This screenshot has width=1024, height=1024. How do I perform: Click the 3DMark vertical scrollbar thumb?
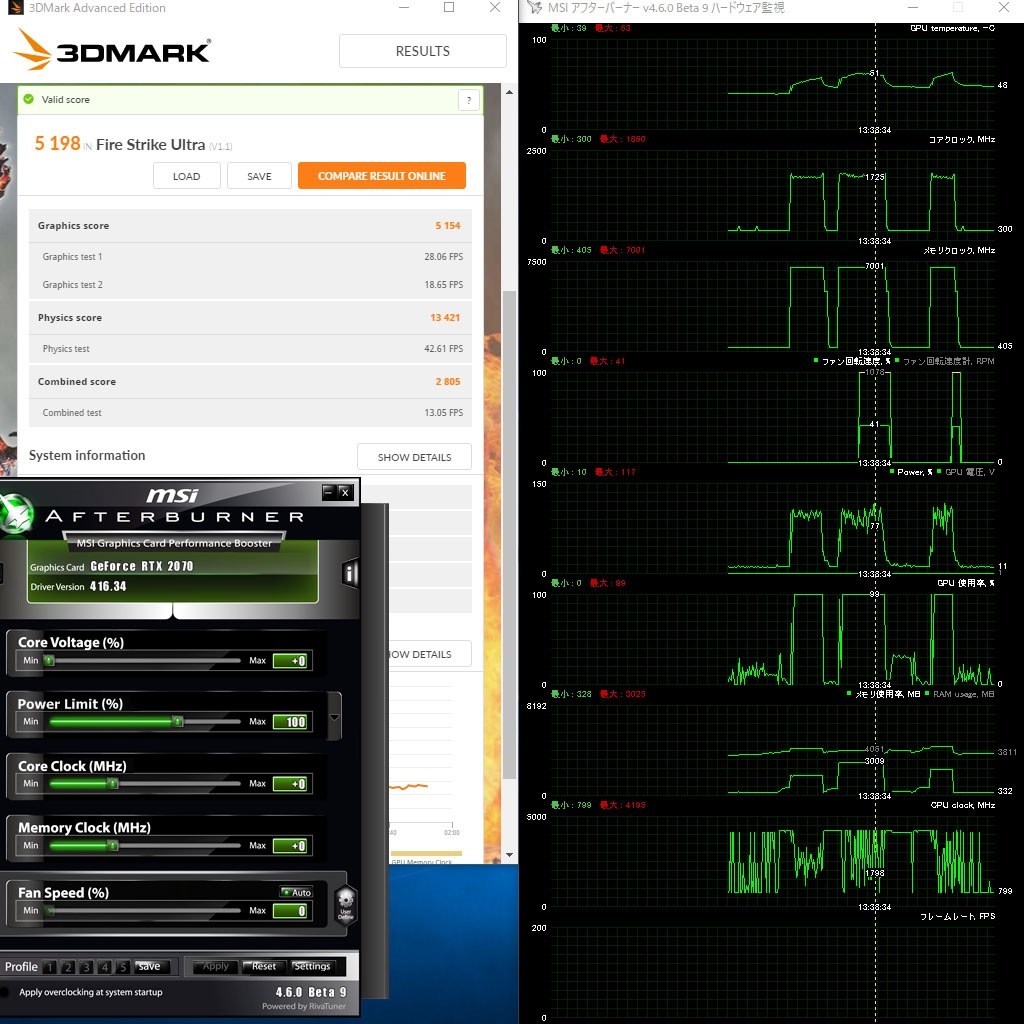click(x=509, y=534)
